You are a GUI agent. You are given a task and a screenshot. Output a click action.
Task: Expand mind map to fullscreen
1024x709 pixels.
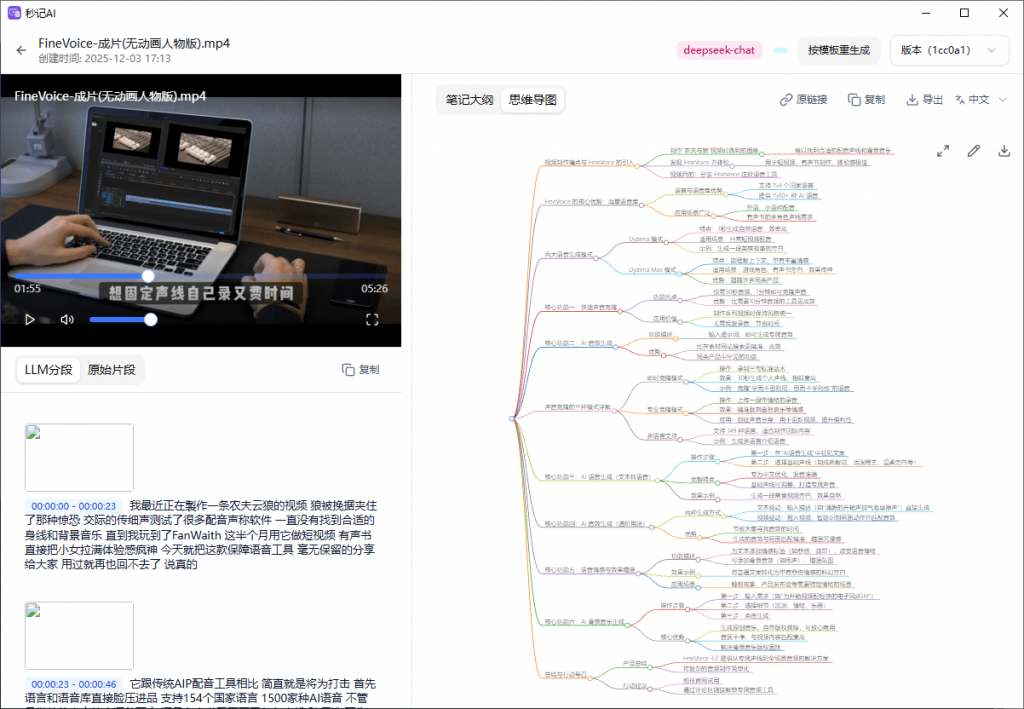(942, 151)
